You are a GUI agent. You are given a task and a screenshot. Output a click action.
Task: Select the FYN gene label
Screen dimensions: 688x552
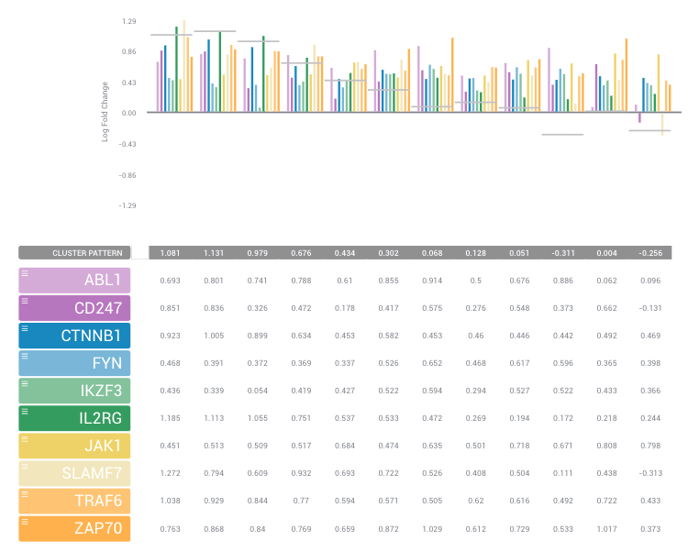[x=74, y=363]
